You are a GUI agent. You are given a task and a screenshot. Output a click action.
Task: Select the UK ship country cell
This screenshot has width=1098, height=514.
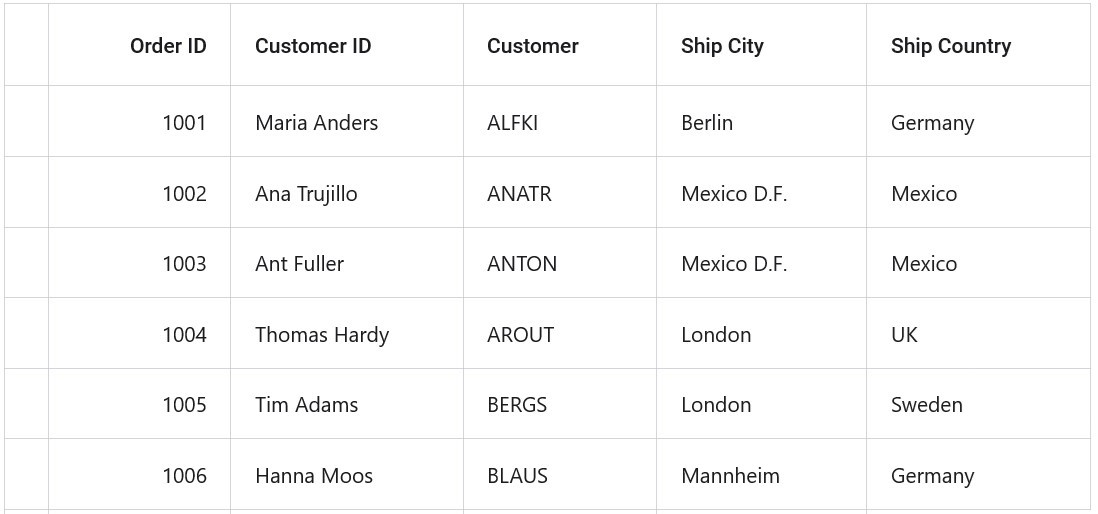tap(904, 335)
